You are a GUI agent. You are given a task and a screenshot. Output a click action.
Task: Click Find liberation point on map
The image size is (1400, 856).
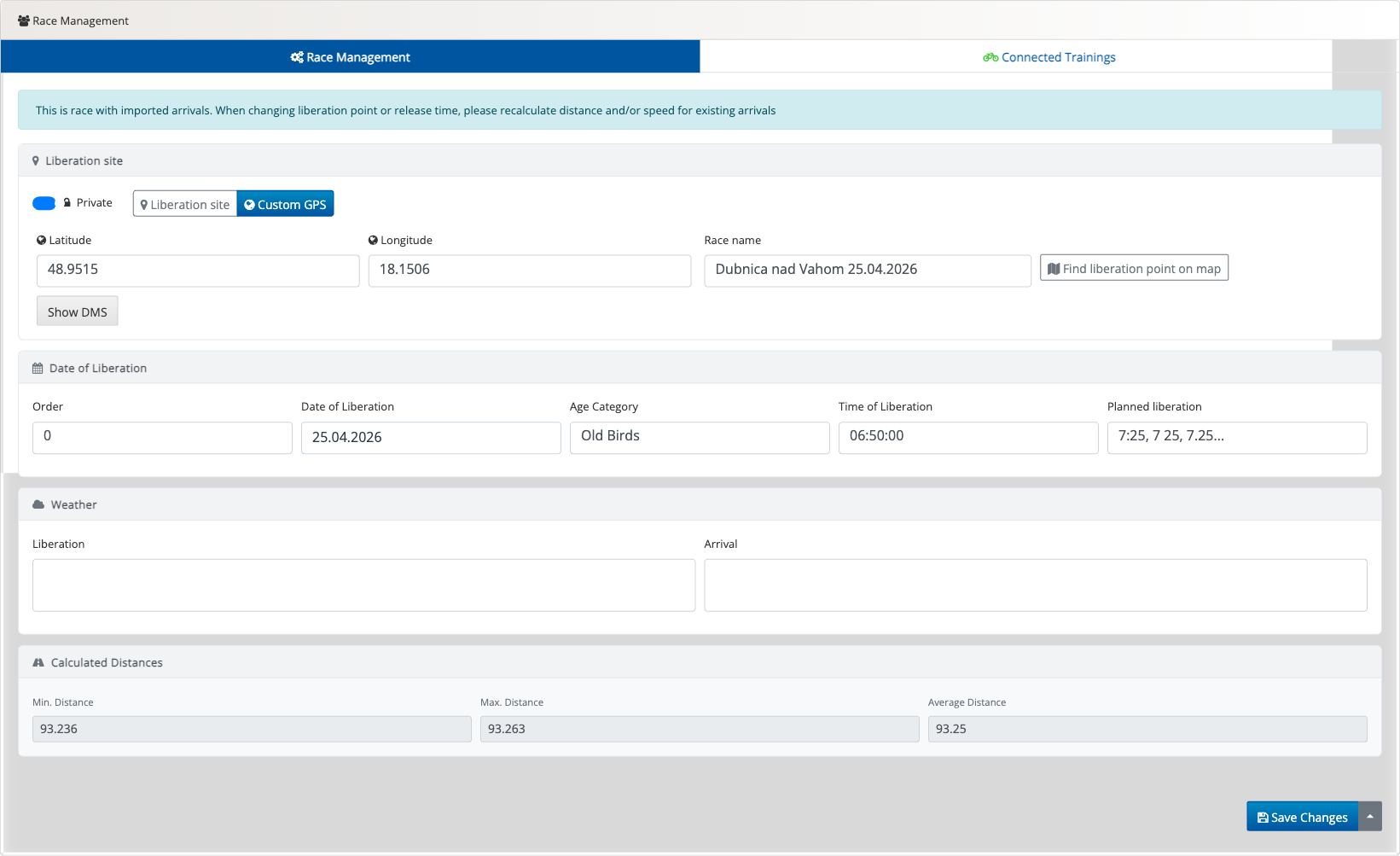pos(1134,268)
